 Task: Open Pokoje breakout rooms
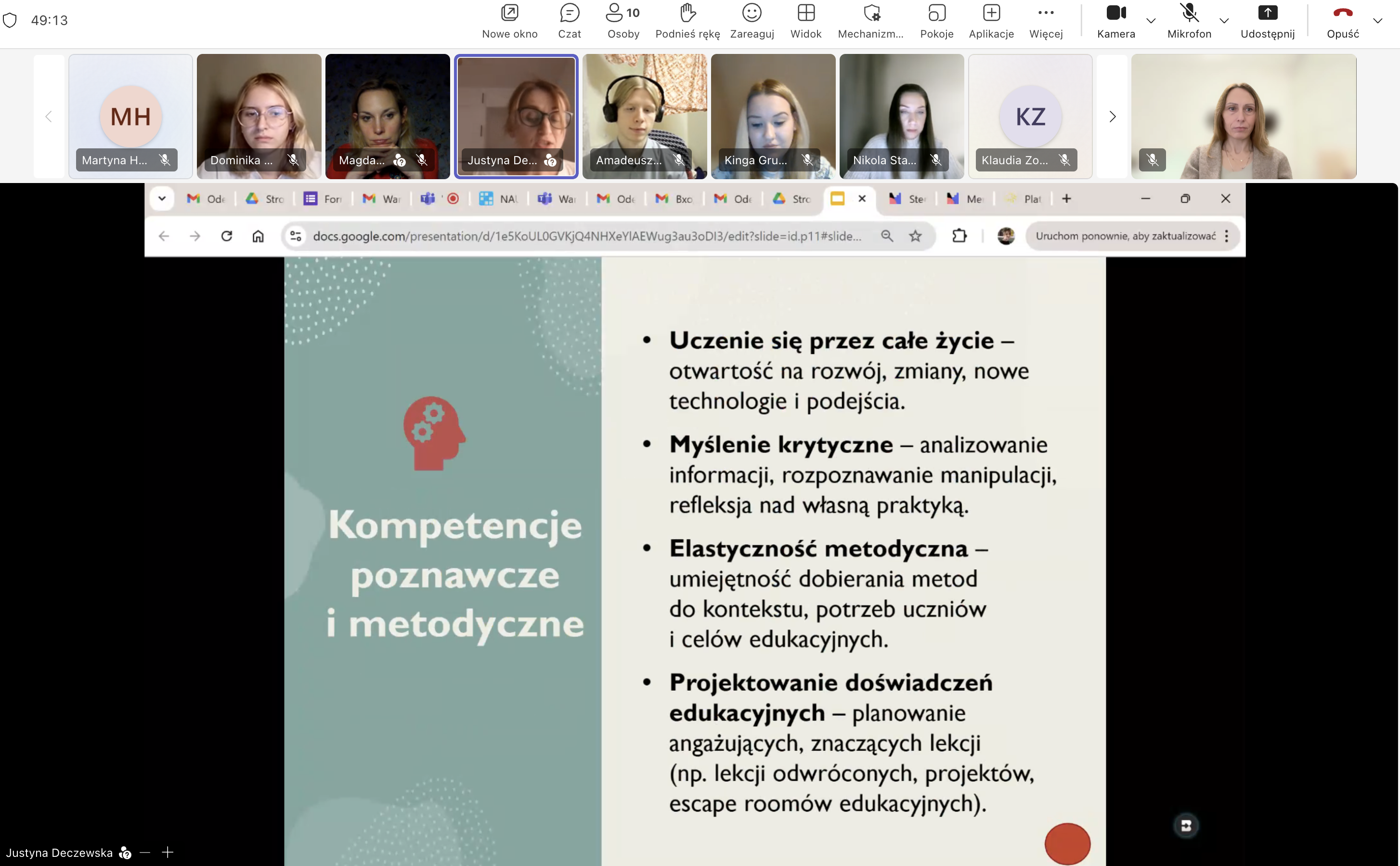click(x=936, y=21)
